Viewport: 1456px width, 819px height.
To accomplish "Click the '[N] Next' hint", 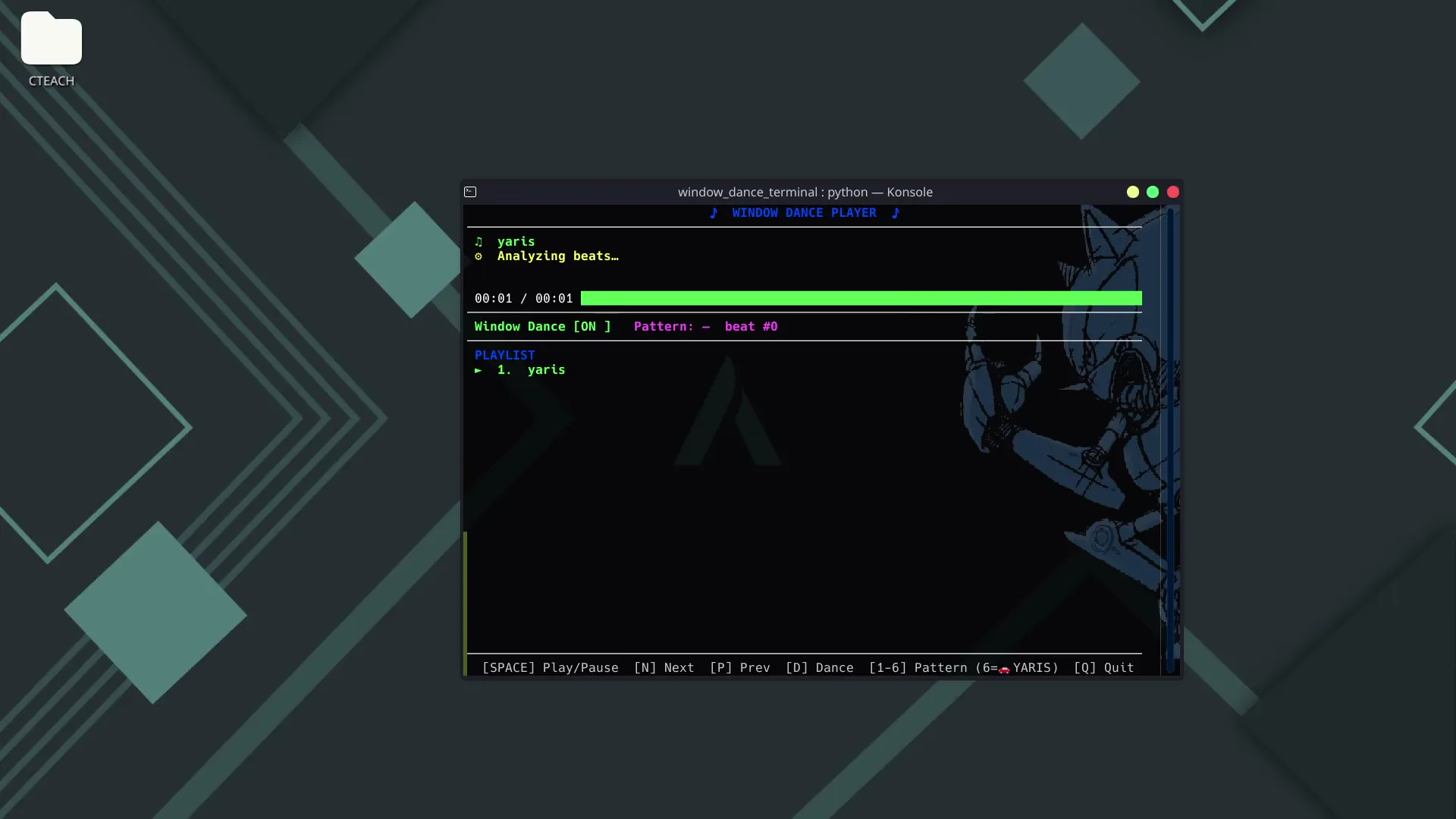I will (664, 668).
